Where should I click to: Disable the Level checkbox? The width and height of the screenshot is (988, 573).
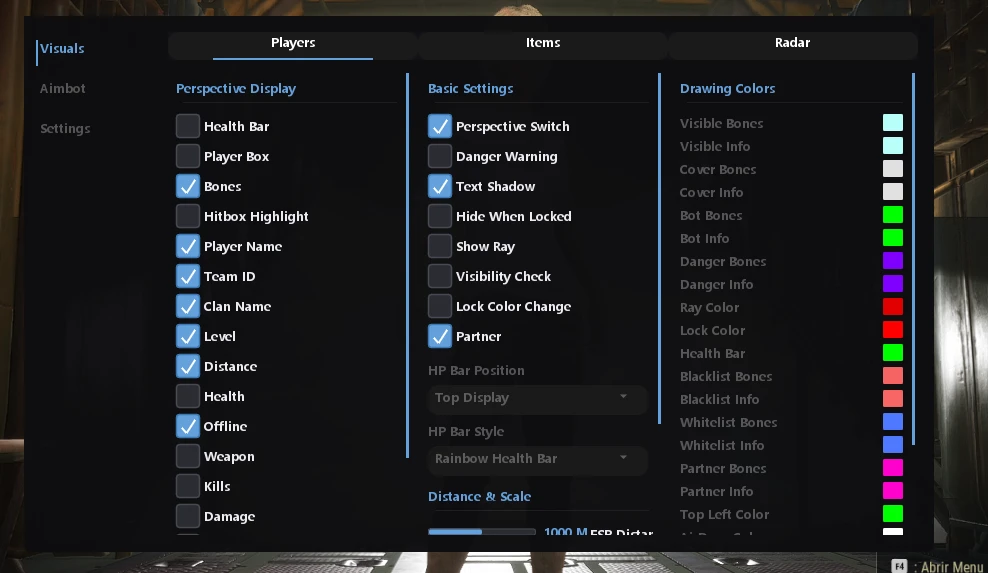(x=188, y=337)
